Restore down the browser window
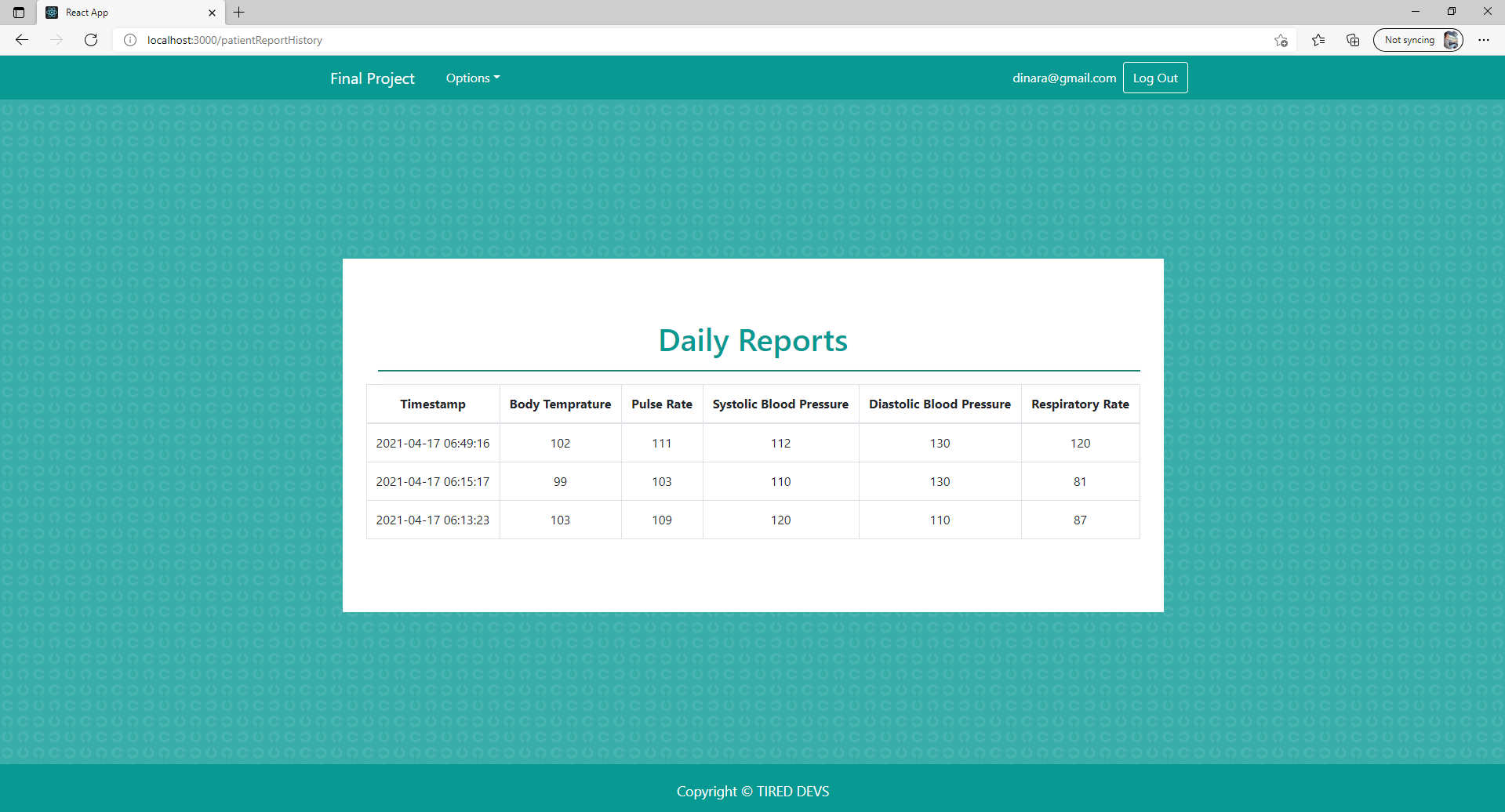This screenshot has height=812, width=1505. [x=1452, y=12]
